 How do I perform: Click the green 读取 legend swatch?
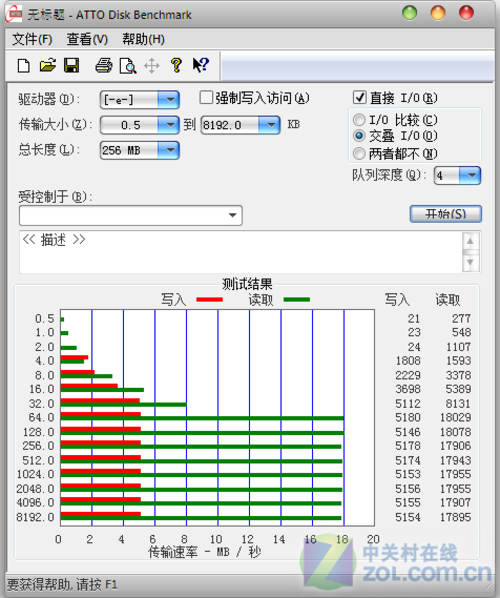(297, 300)
